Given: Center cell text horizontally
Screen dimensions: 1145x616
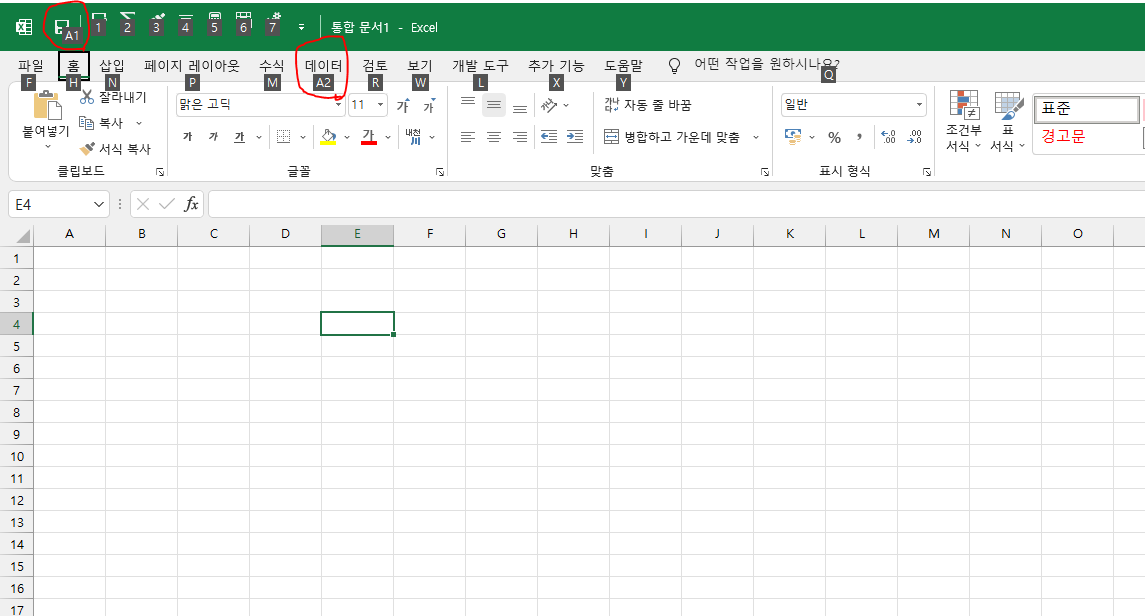Looking at the screenshot, I should pos(494,136).
